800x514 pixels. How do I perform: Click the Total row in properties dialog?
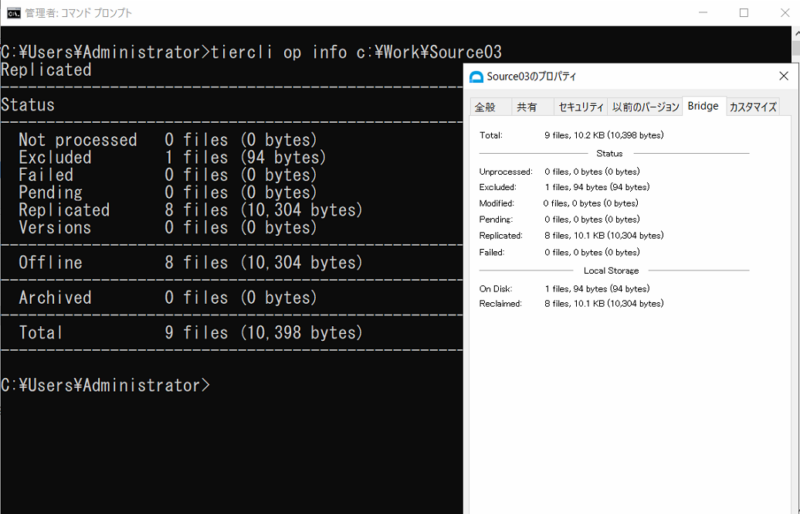[571, 135]
